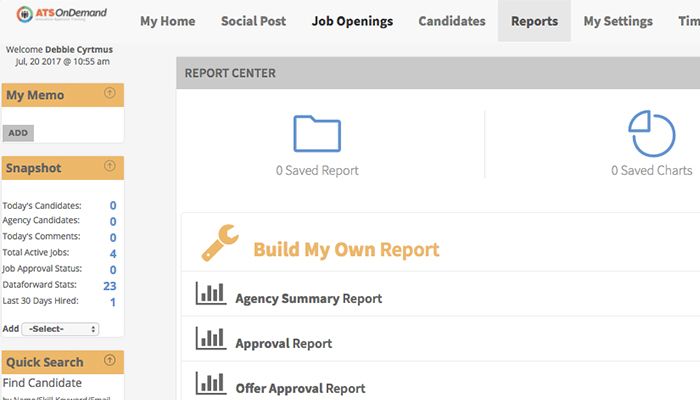This screenshot has width=700, height=400.
Task: Open the Build My Own Report link
Action: coord(346,249)
